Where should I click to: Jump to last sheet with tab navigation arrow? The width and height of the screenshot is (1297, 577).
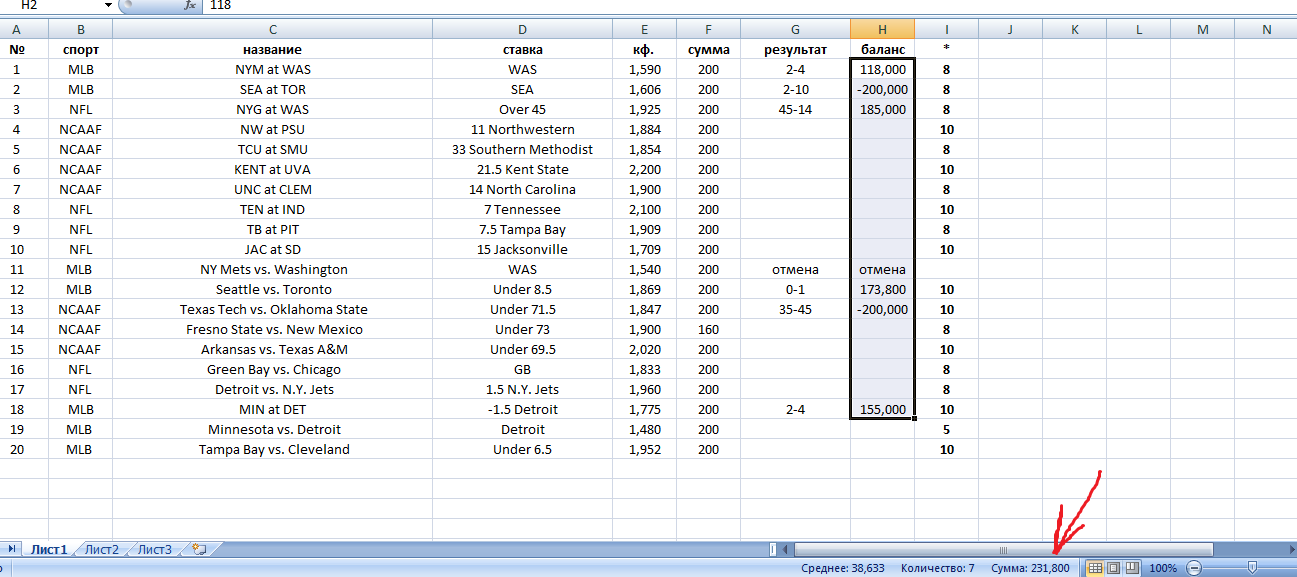[13, 549]
